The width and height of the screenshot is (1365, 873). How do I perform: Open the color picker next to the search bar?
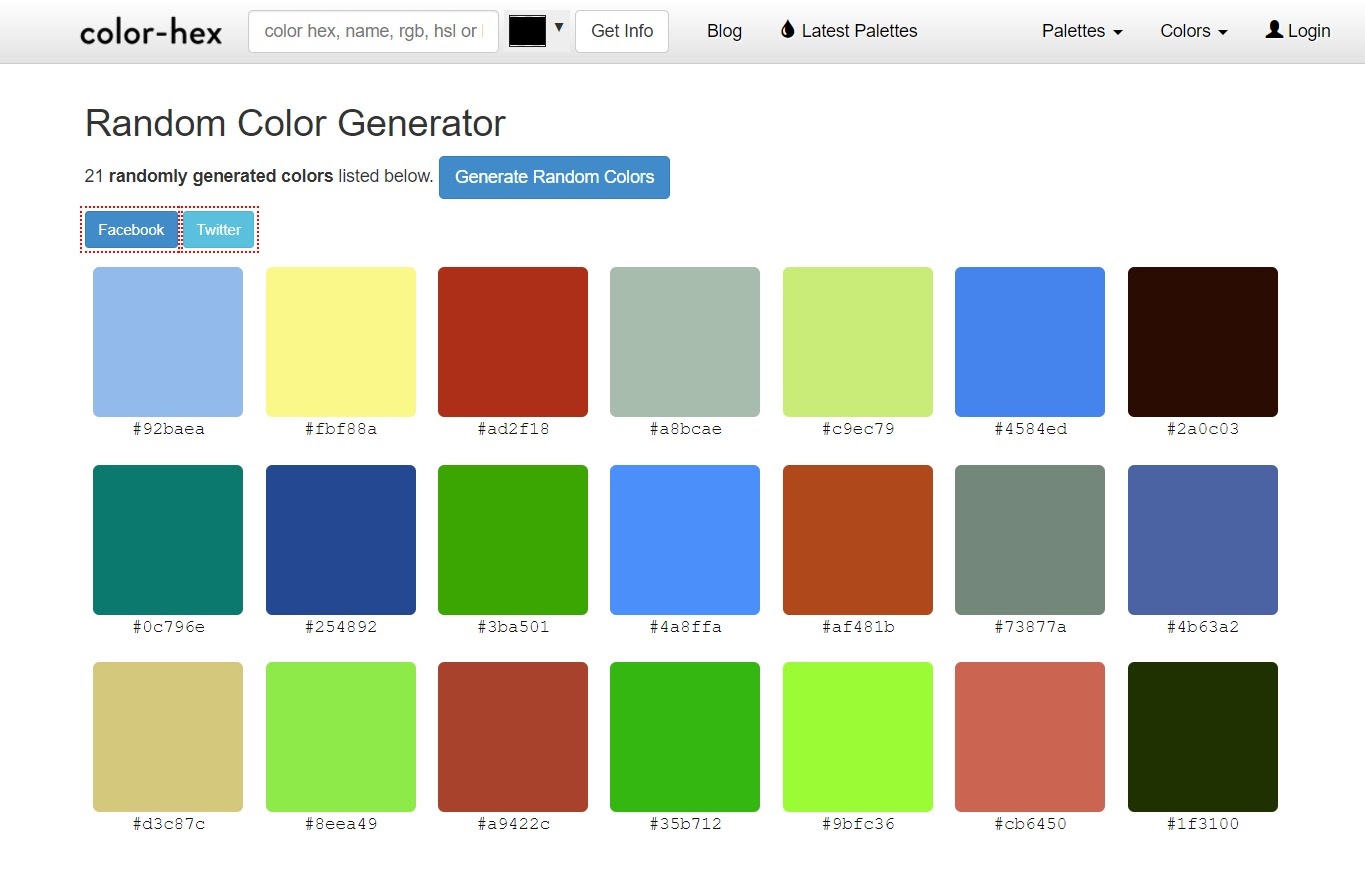tap(528, 30)
